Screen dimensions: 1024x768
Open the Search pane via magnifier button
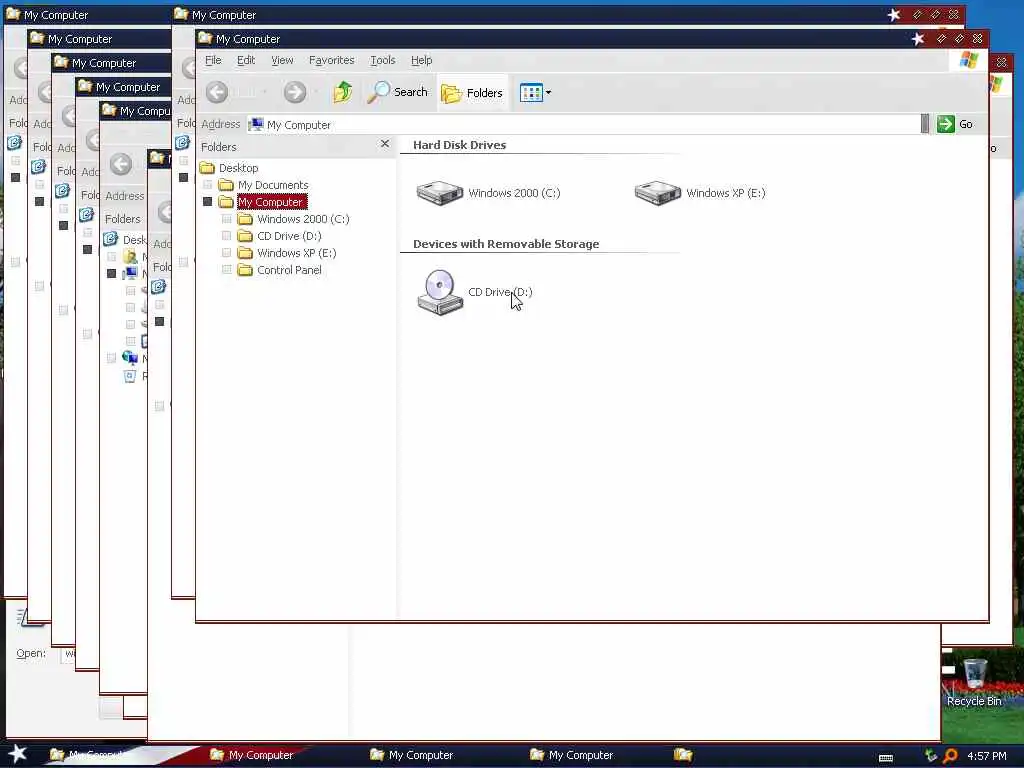(x=398, y=92)
